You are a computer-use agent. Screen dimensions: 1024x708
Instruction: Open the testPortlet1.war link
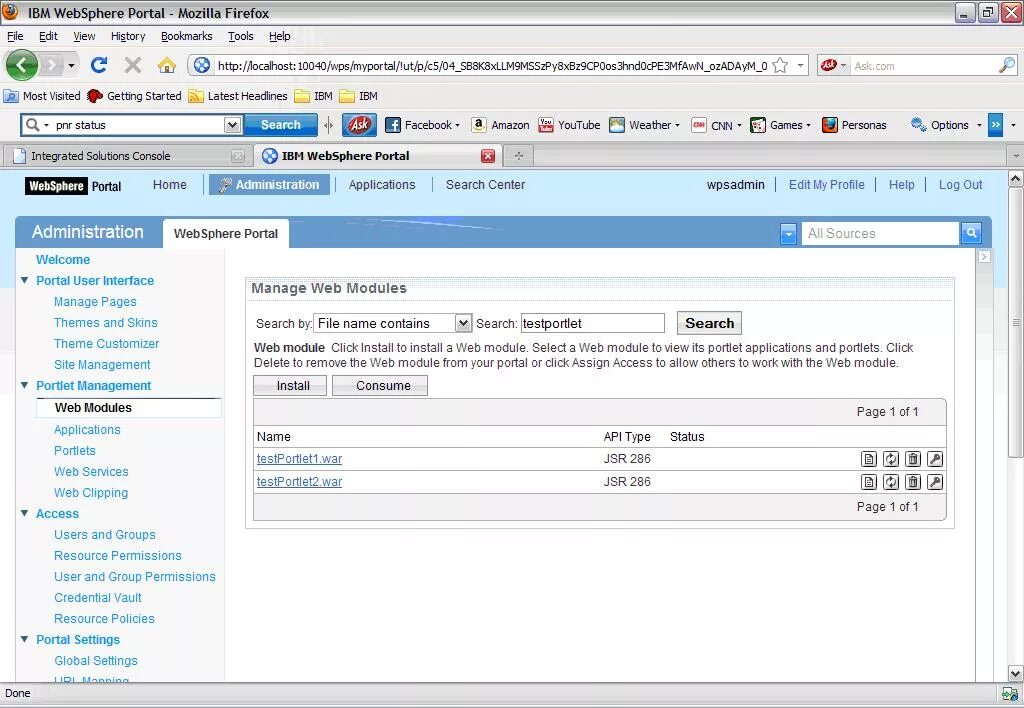[299, 459]
